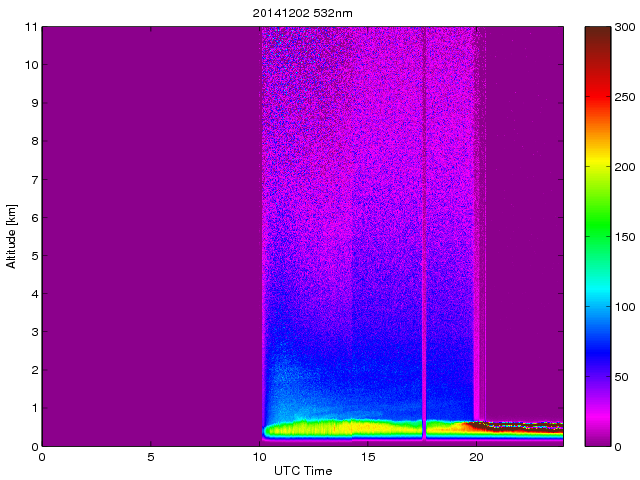Click the y-axis tick label "3"

pyautogui.click(x=35, y=332)
